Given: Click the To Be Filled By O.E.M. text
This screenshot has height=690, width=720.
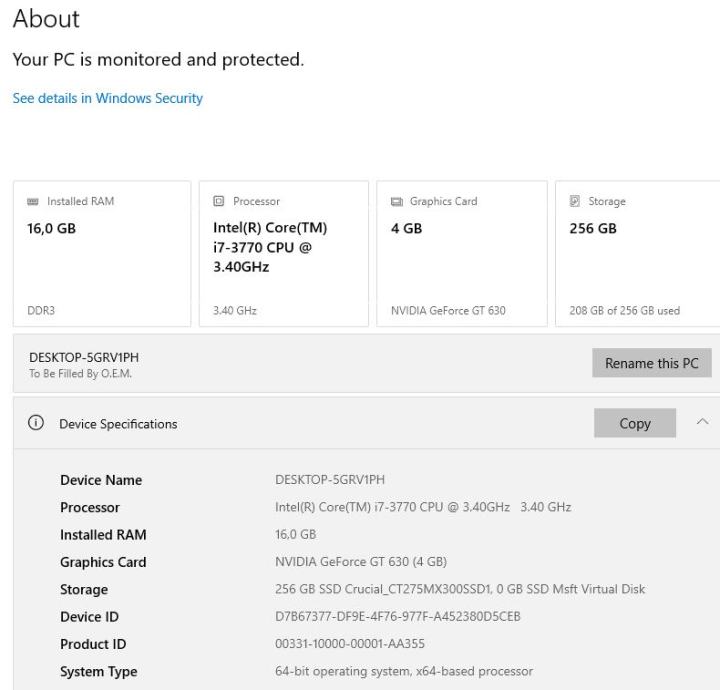Looking at the screenshot, I should 80,374.
